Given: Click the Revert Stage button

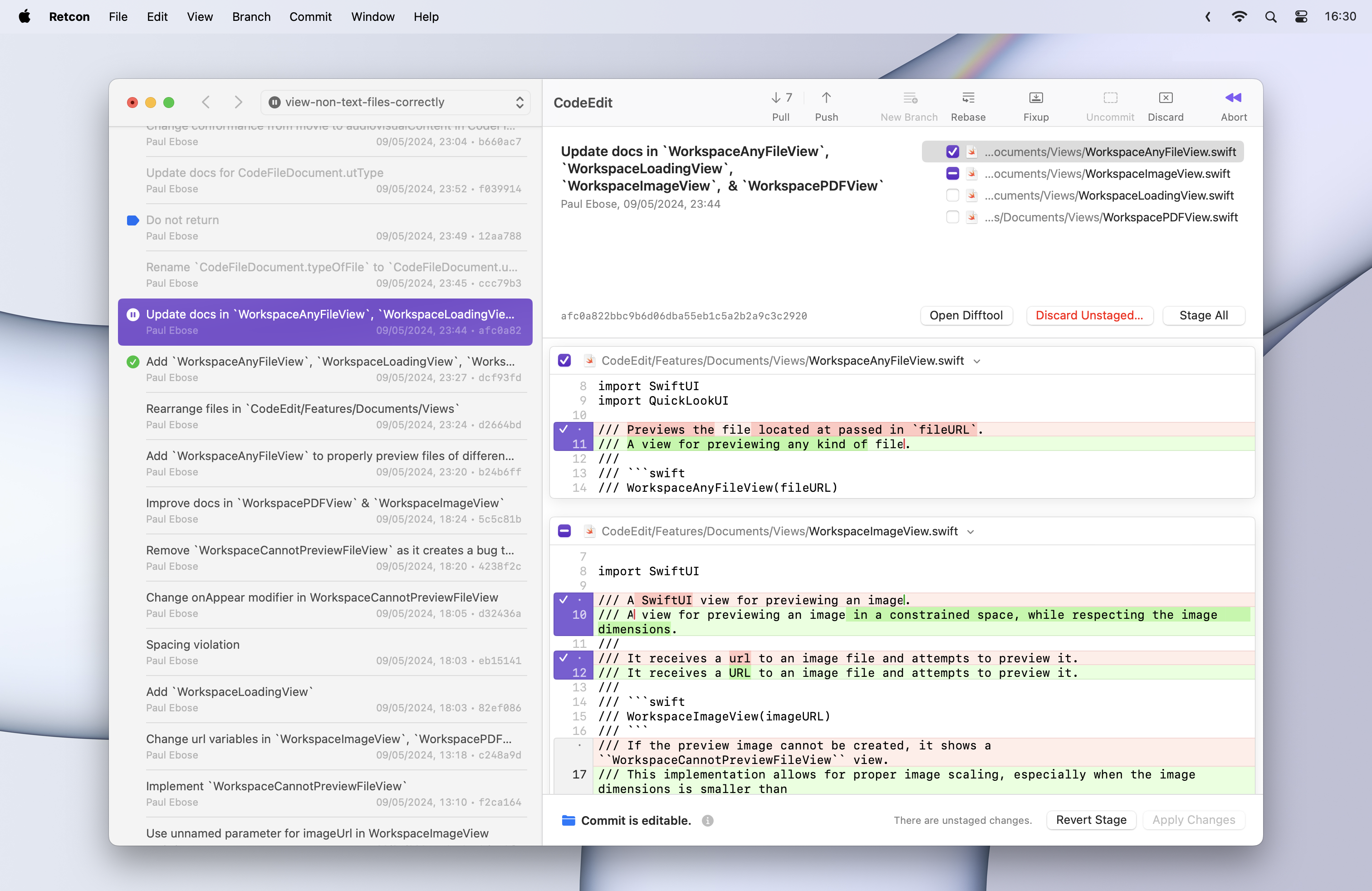Looking at the screenshot, I should click(1091, 819).
